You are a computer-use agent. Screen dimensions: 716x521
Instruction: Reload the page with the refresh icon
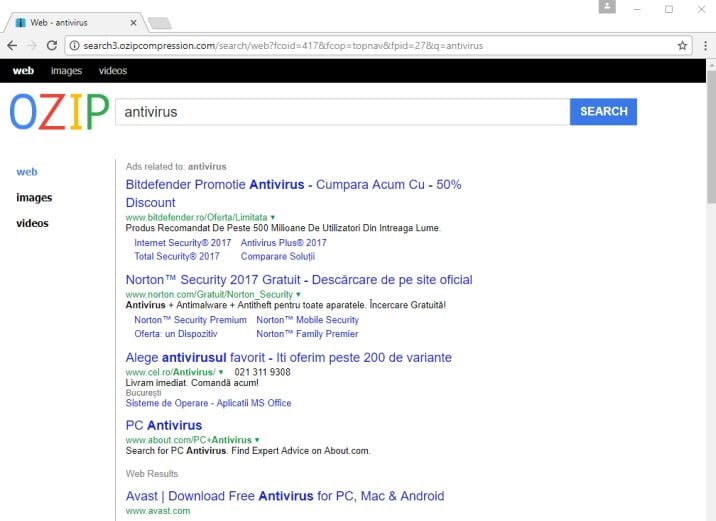click(x=52, y=46)
